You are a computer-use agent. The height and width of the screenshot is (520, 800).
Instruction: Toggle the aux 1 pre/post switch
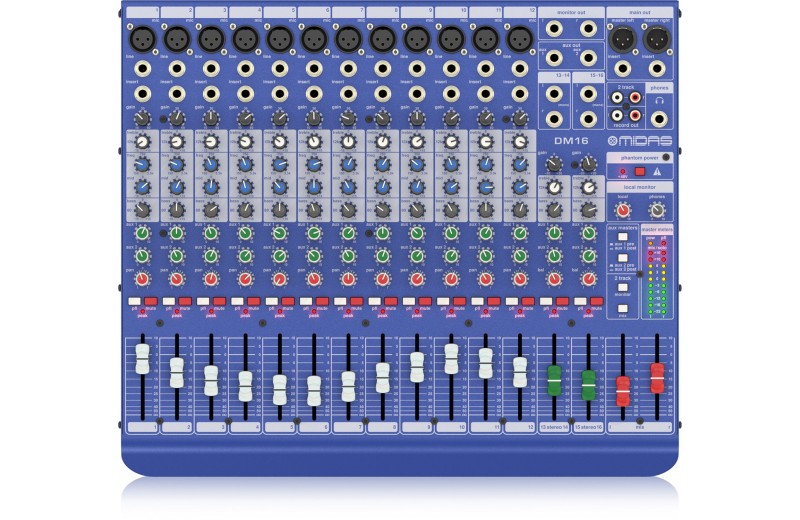click(623, 237)
